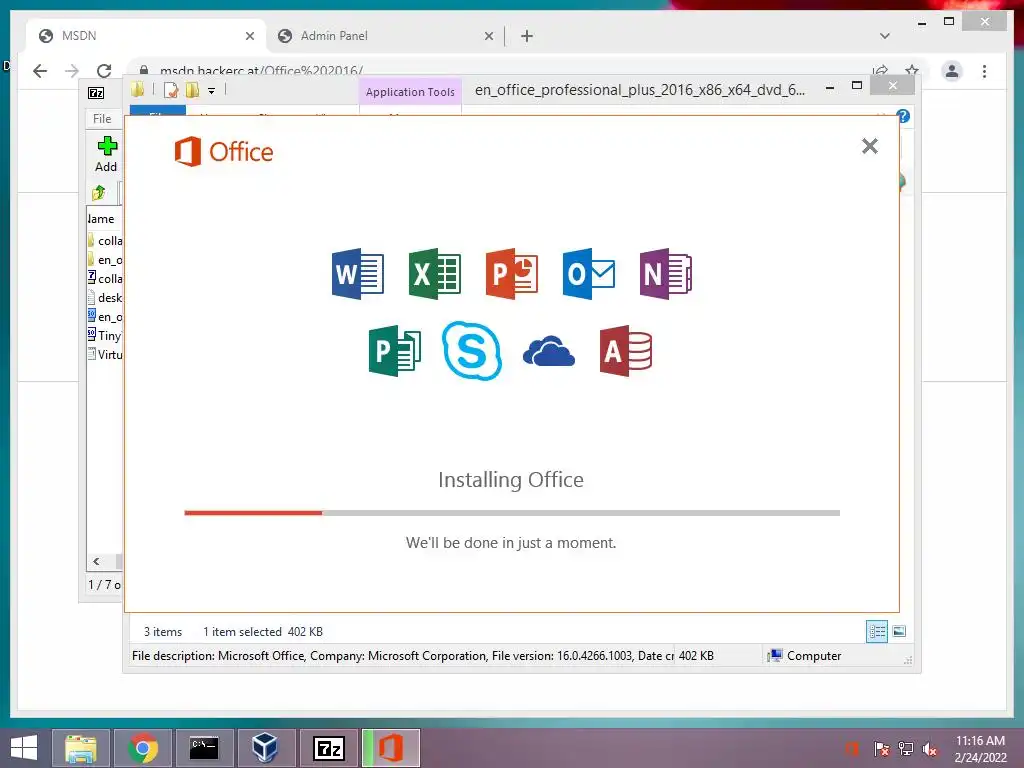Open Chrome three-dot menu
Viewport: 1024px width, 768px height.
(x=984, y=71)
